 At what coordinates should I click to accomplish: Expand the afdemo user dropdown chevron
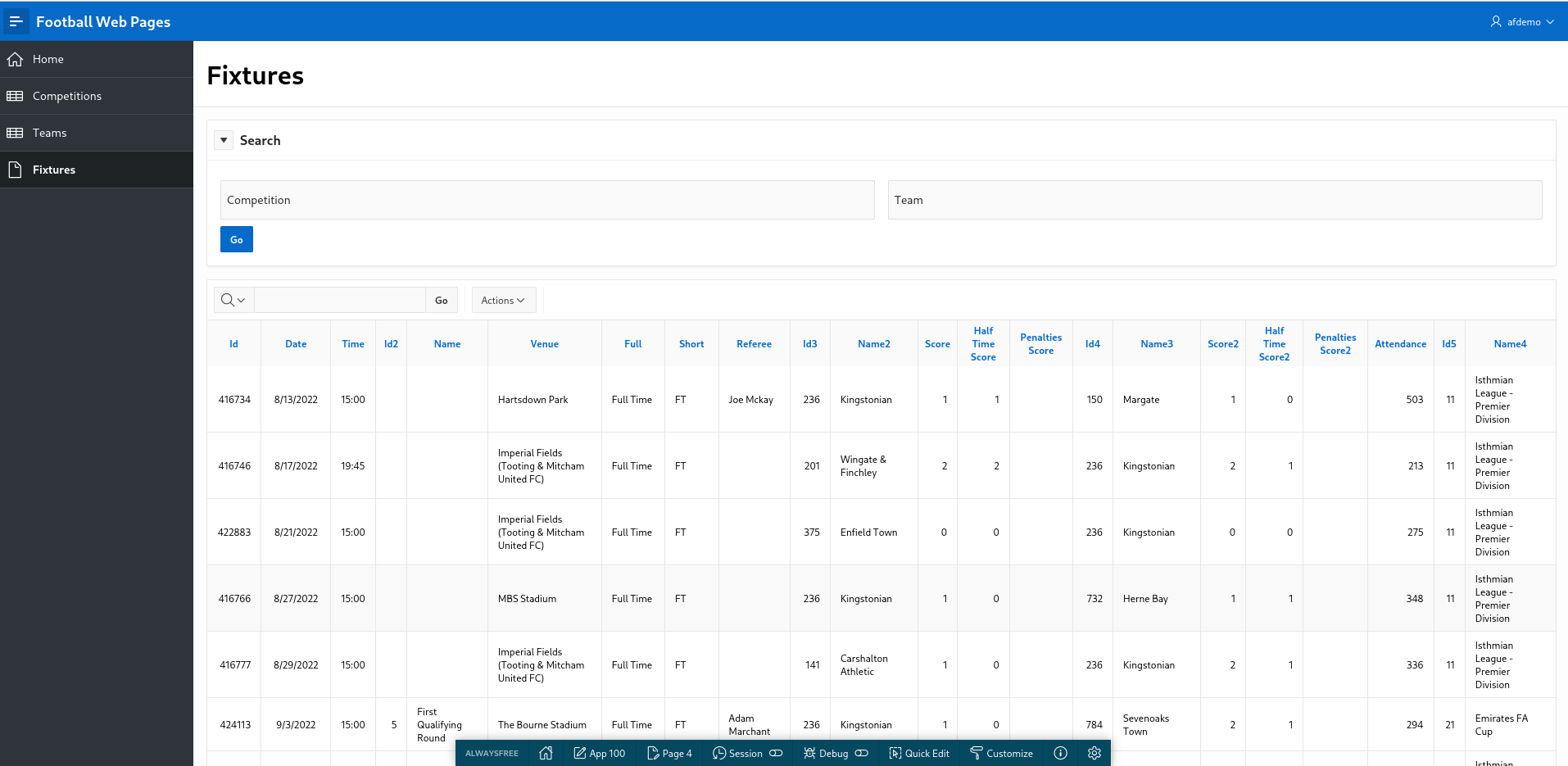(1550, 21)
